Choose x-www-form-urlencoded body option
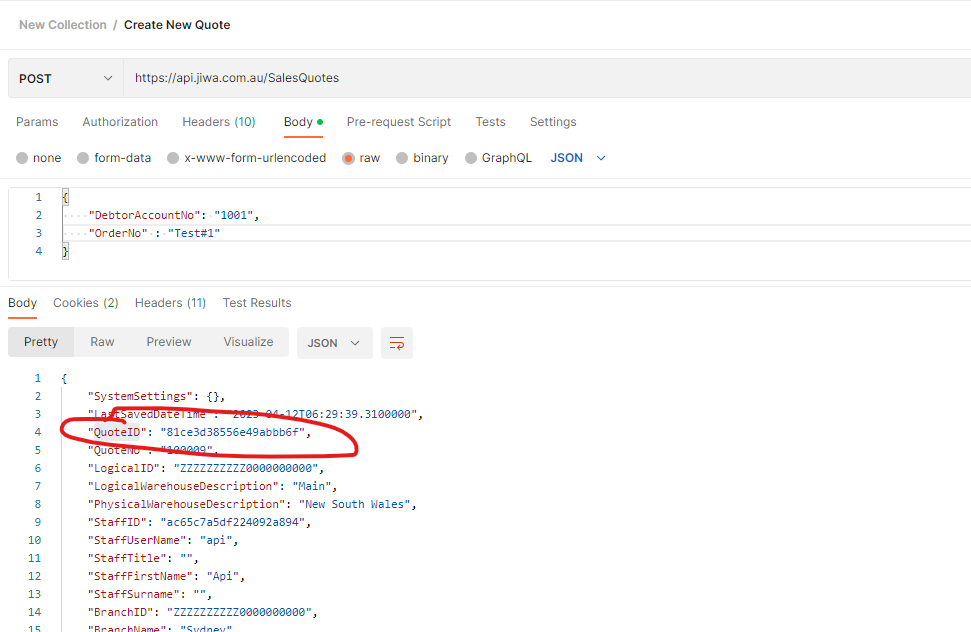 [173, 158]
